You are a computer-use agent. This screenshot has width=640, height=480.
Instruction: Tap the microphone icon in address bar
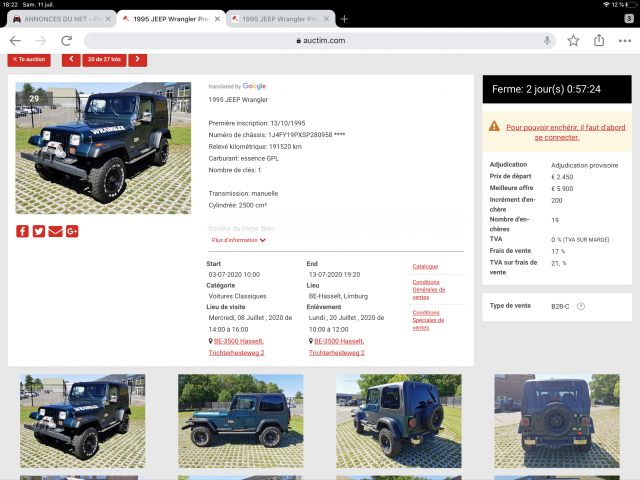[547, 40]
